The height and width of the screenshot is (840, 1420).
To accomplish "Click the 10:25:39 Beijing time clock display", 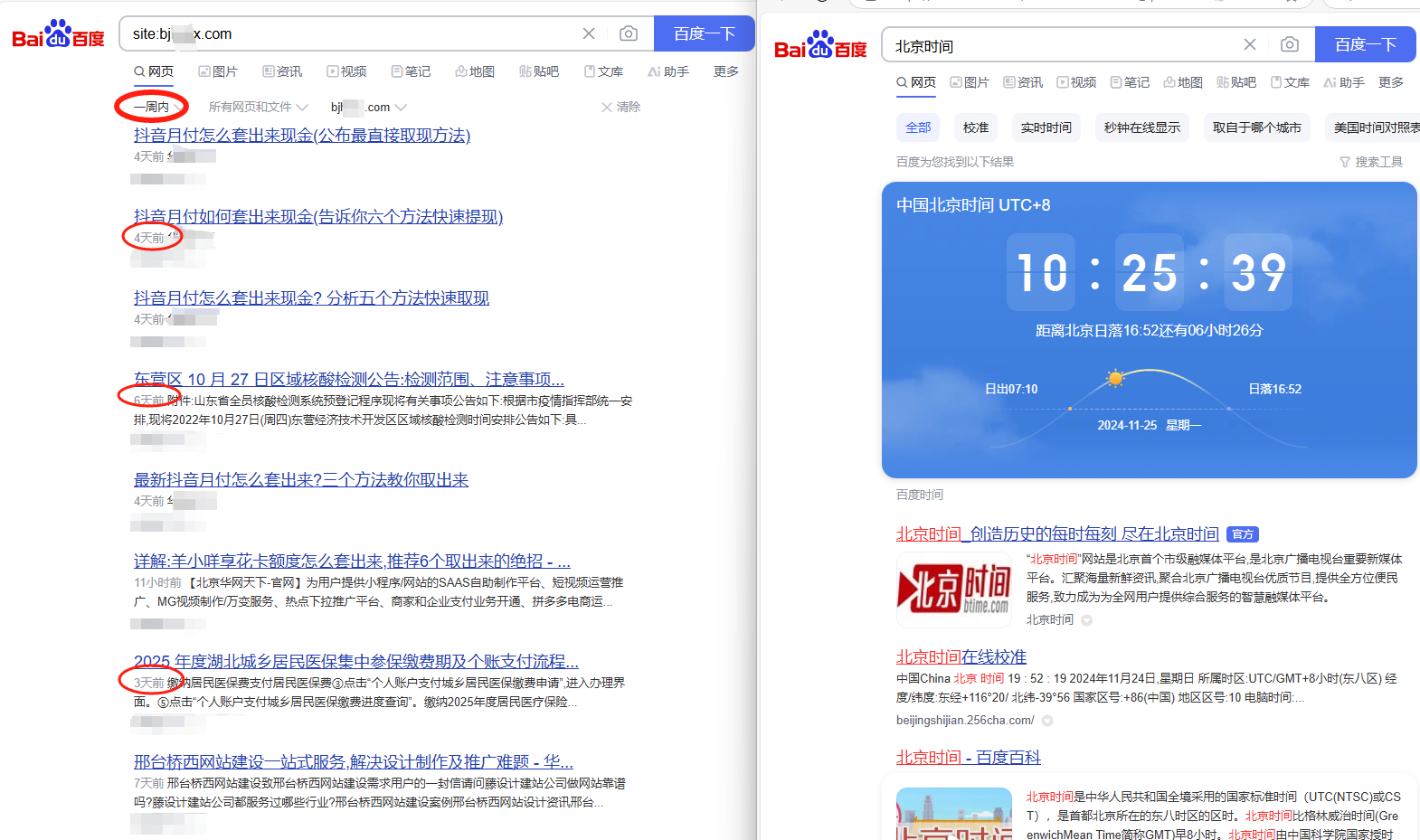I will (x=1150, y=272).
